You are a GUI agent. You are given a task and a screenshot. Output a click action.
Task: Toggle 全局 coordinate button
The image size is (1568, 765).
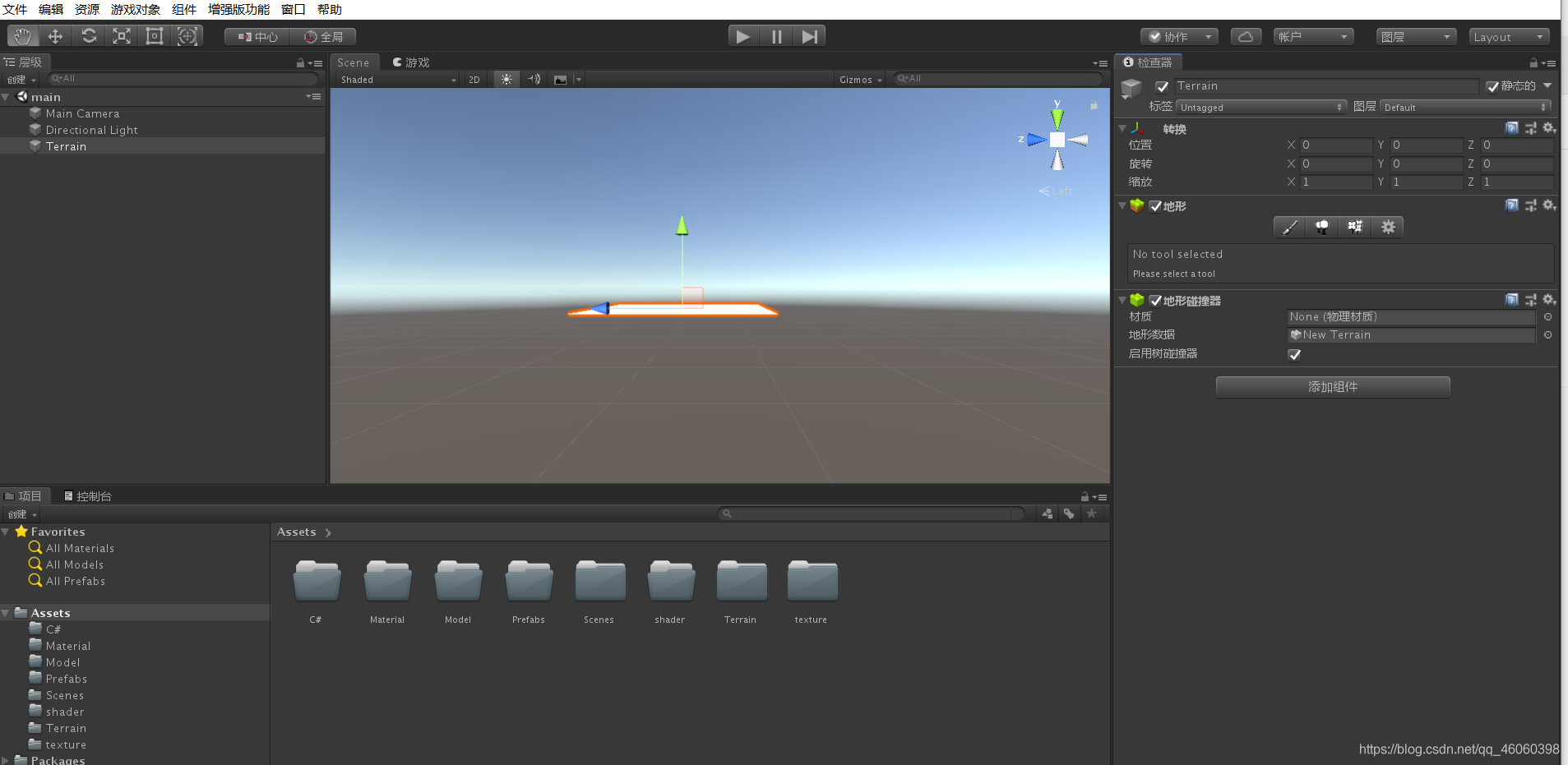[323, 37]
